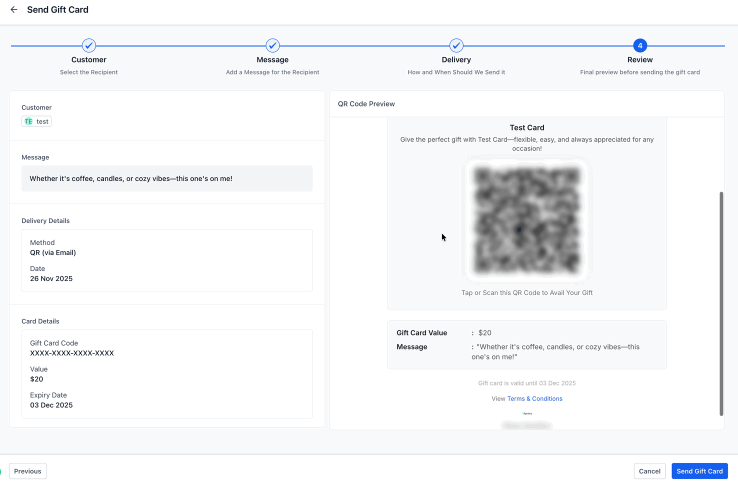Click the Customer step checkmark circle
This screenshot has height=483, width=738.
[89, 46]
